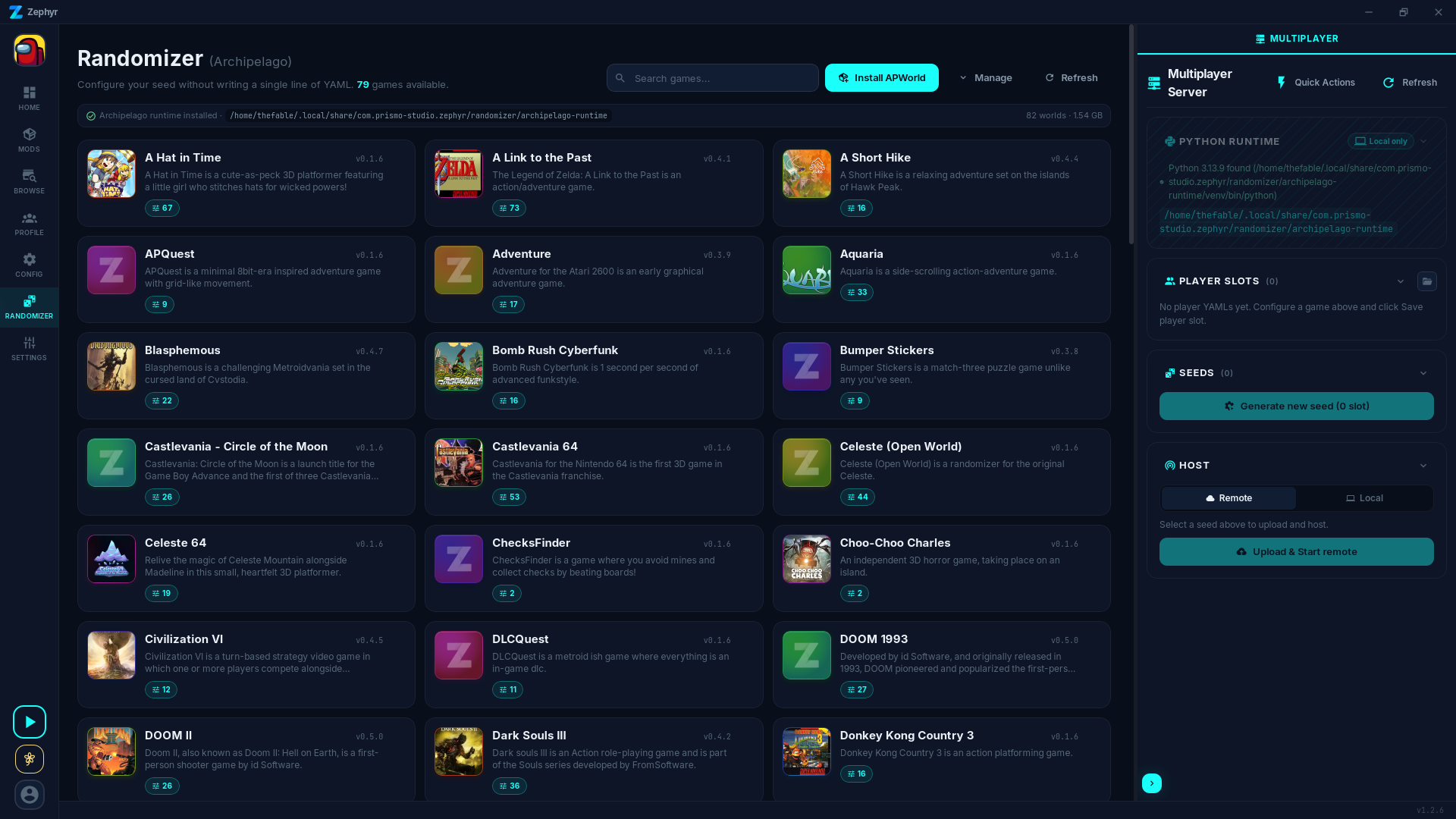This screenshot has width=1456, height=819.
Task: Open the Browse section
Action: coord(30,182)
